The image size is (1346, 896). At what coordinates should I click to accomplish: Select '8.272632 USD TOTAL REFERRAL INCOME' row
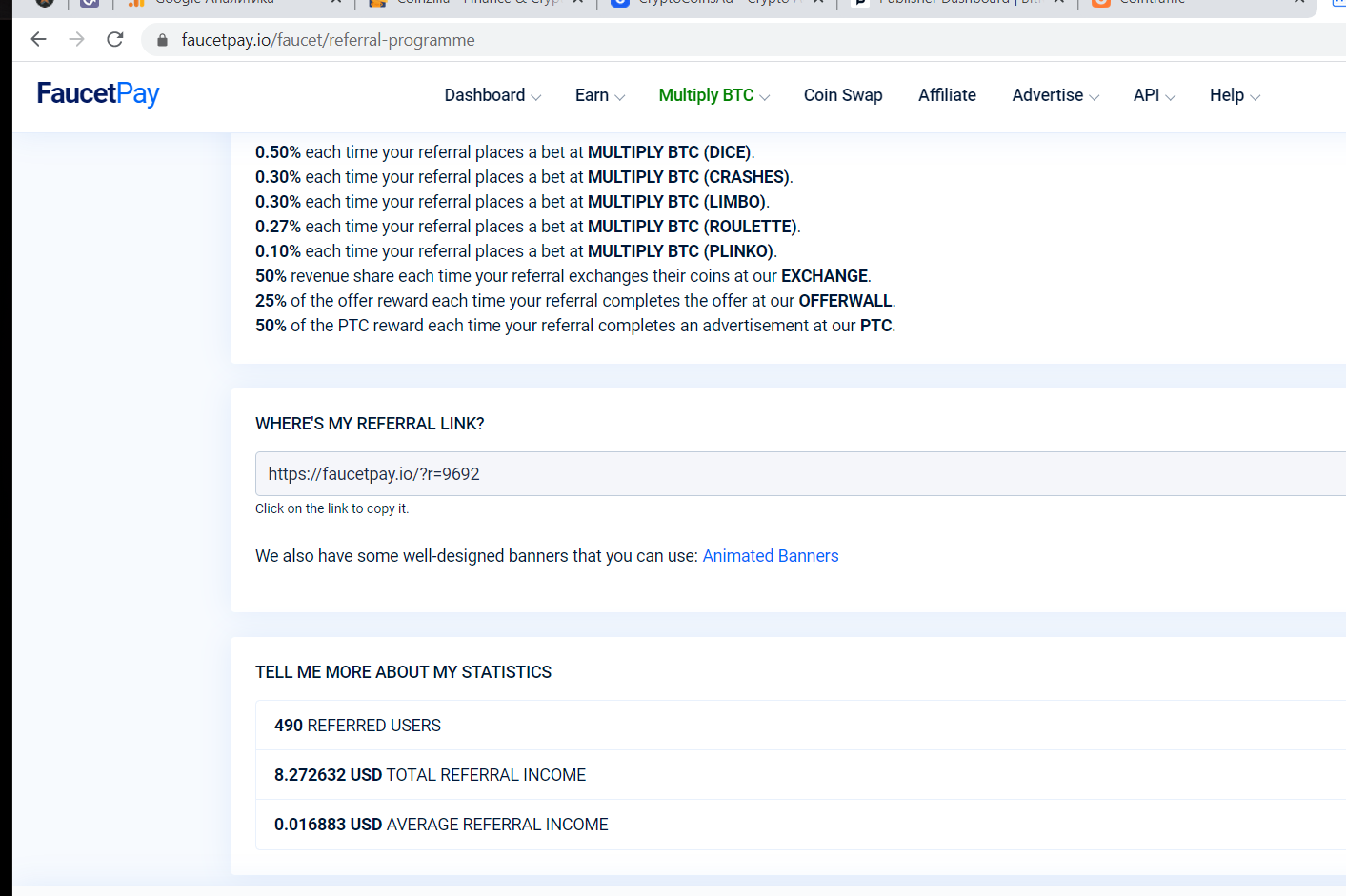tap(800, 775)
